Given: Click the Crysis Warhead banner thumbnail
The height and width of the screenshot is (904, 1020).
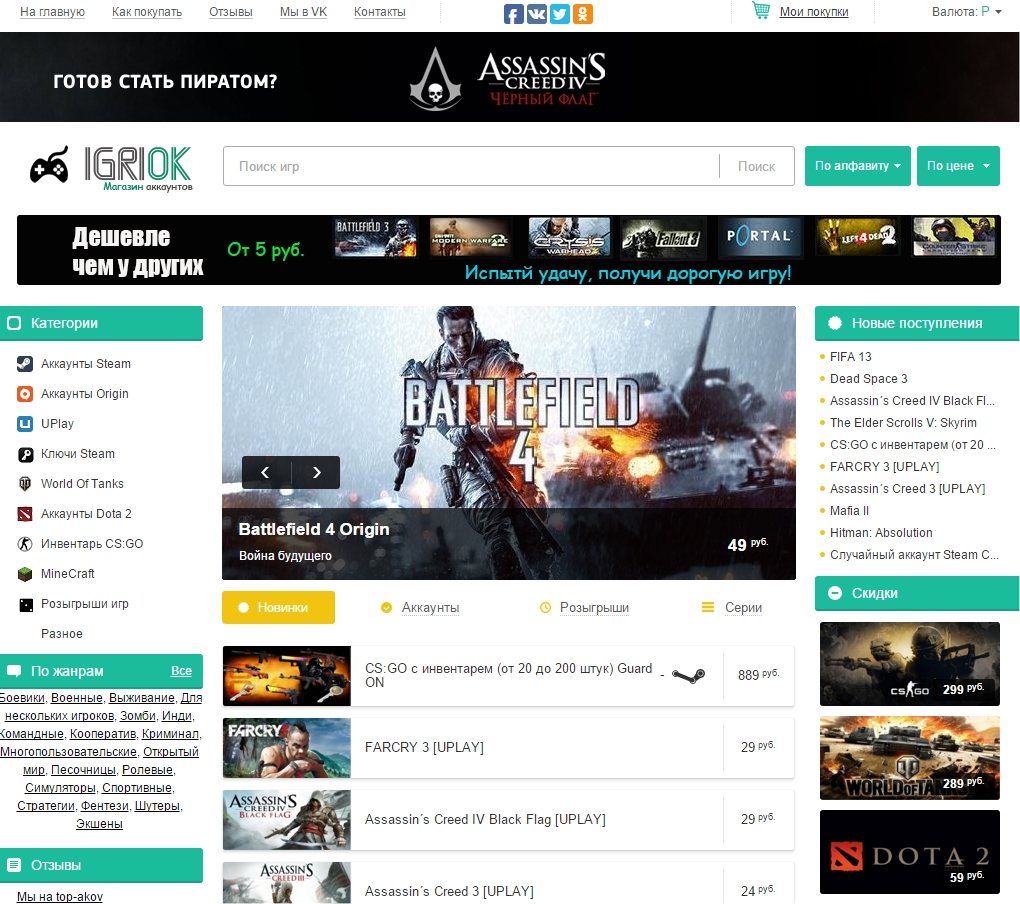Looking at the screenshot, I should (x=569, y=237).
